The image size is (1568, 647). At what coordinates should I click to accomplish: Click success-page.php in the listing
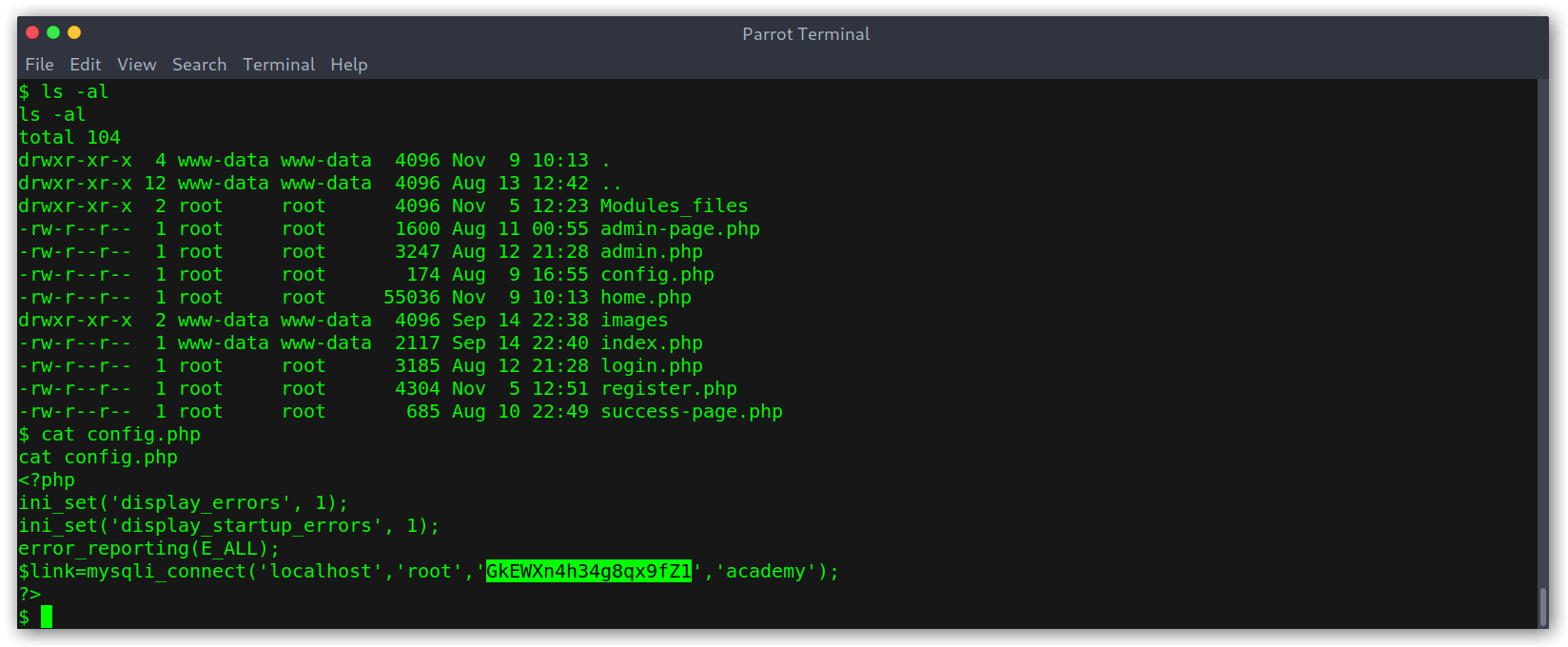tap(692, 412)
